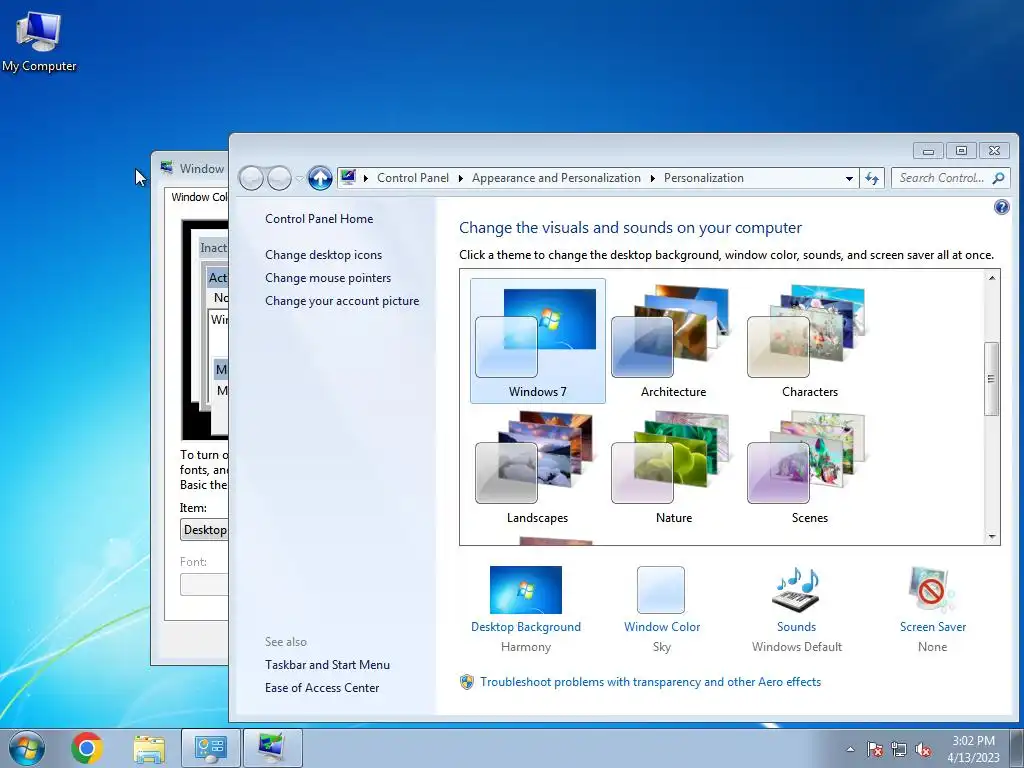This screenshot has width=1024, height=768.
Task: Open Change desktop icons link
Action: click(323, 255)
